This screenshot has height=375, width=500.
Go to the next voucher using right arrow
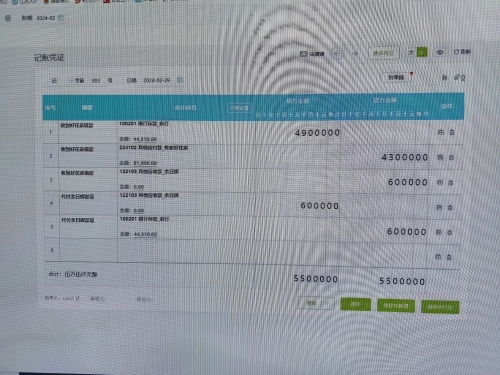point(355,53)
